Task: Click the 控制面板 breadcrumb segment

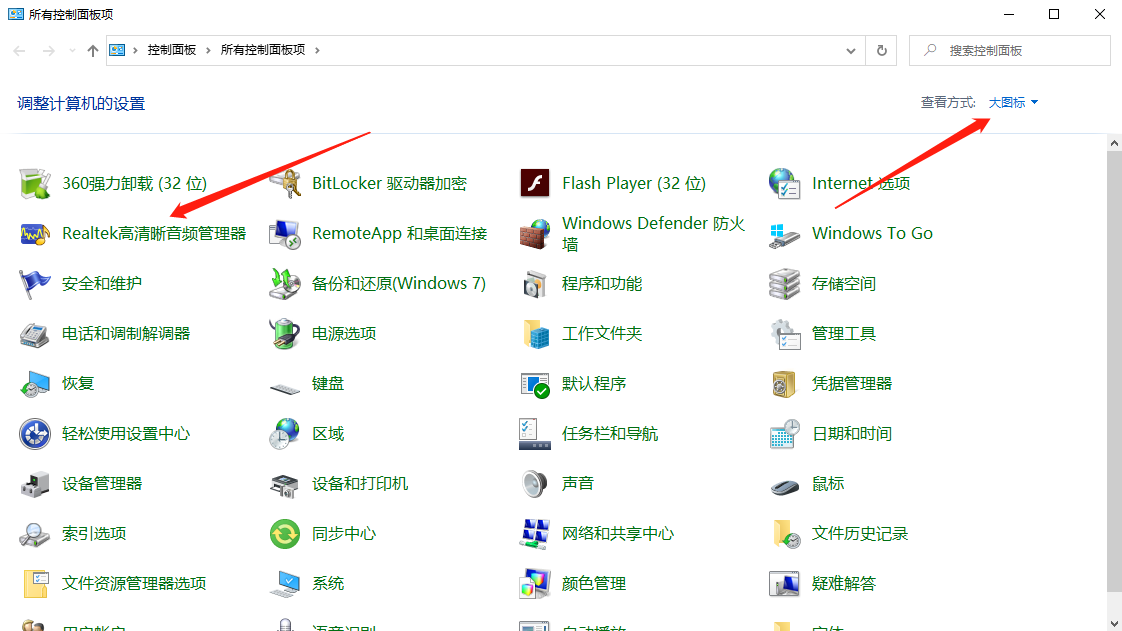Action: click(172, 50)
